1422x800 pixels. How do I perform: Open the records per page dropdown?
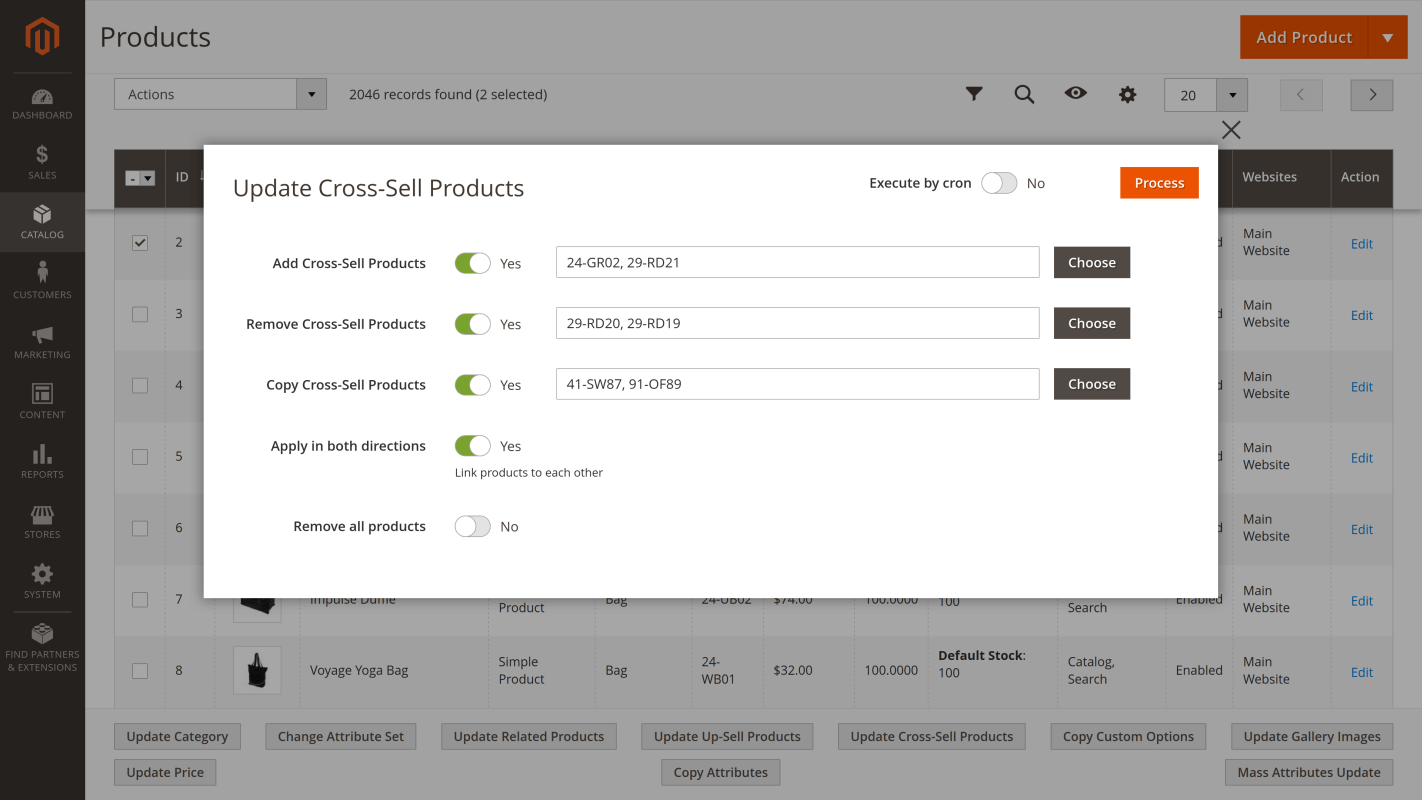[1232, 95]
